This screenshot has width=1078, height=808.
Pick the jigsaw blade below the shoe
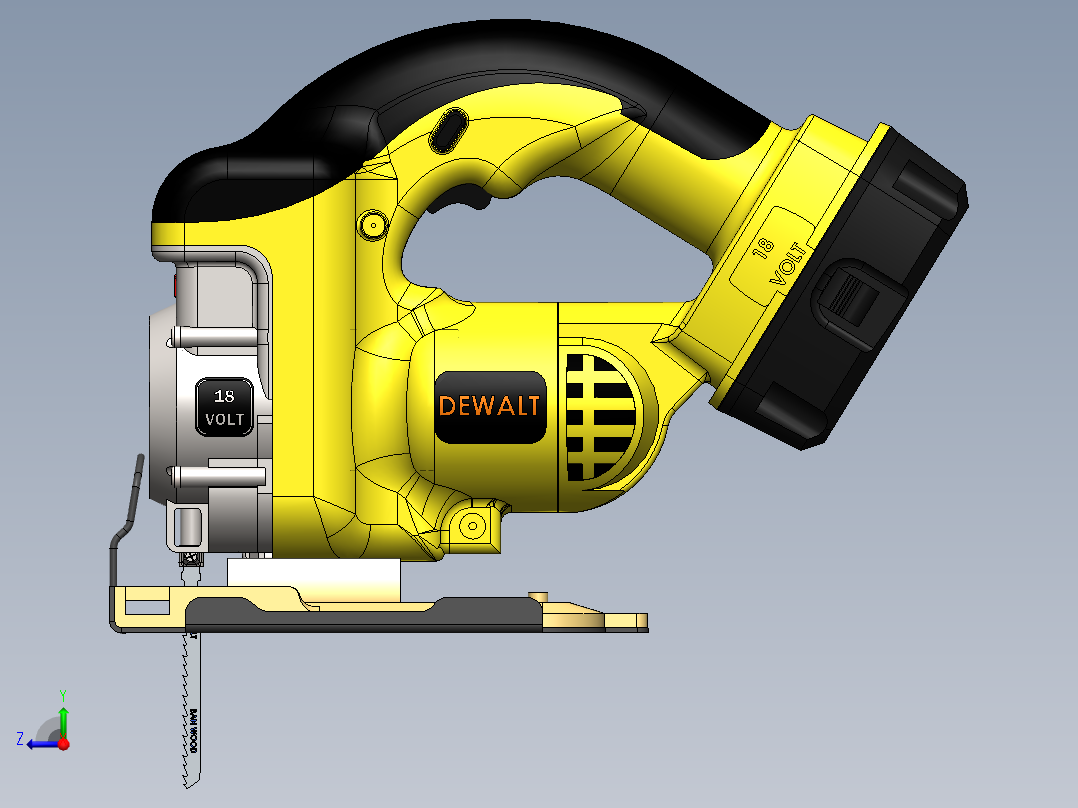(x=191, y=708)
